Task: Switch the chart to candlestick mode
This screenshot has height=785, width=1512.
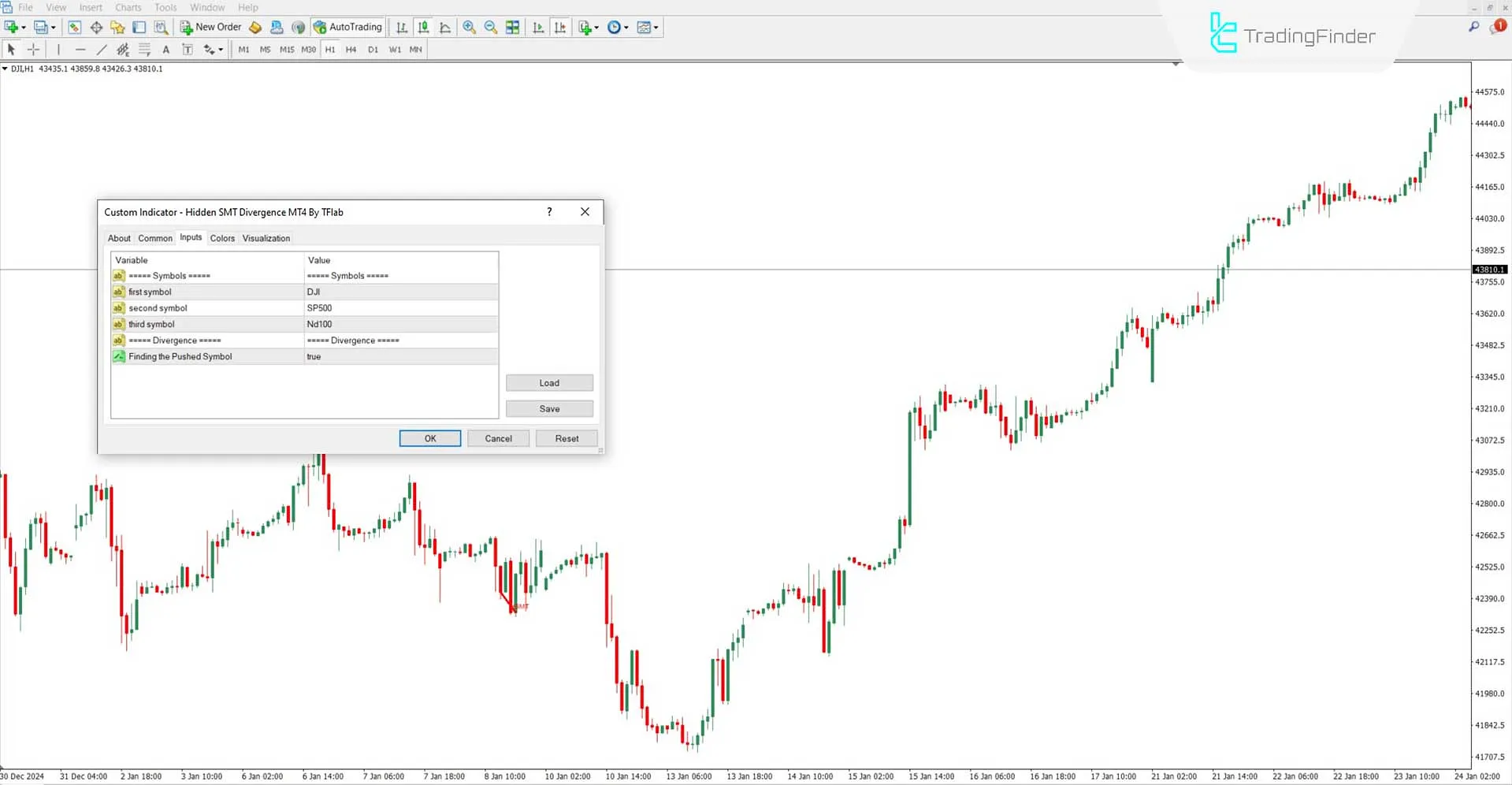Action: click(x=422, y=27)
